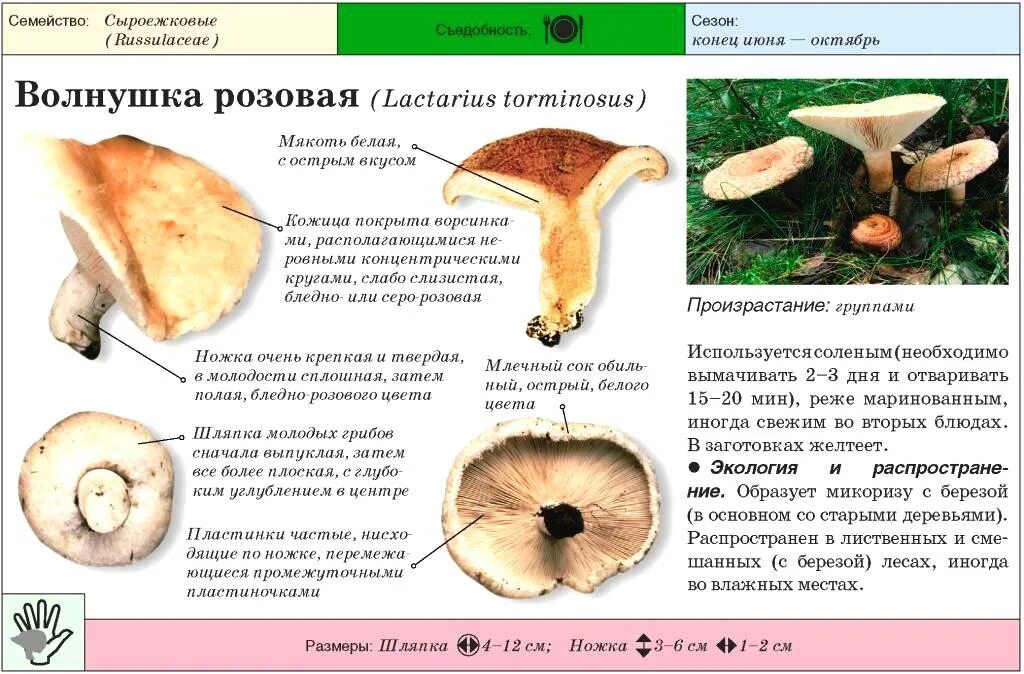Click the label 'Семейство:'

click(48, 21)
